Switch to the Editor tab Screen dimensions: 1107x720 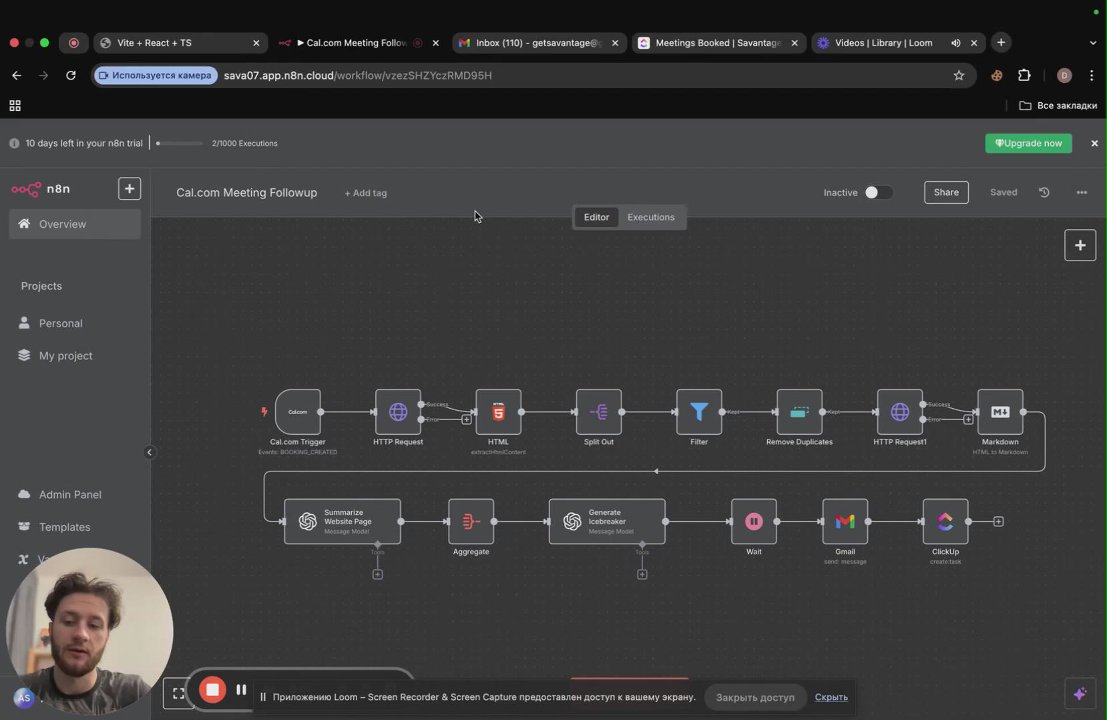[x=597, y=217]
